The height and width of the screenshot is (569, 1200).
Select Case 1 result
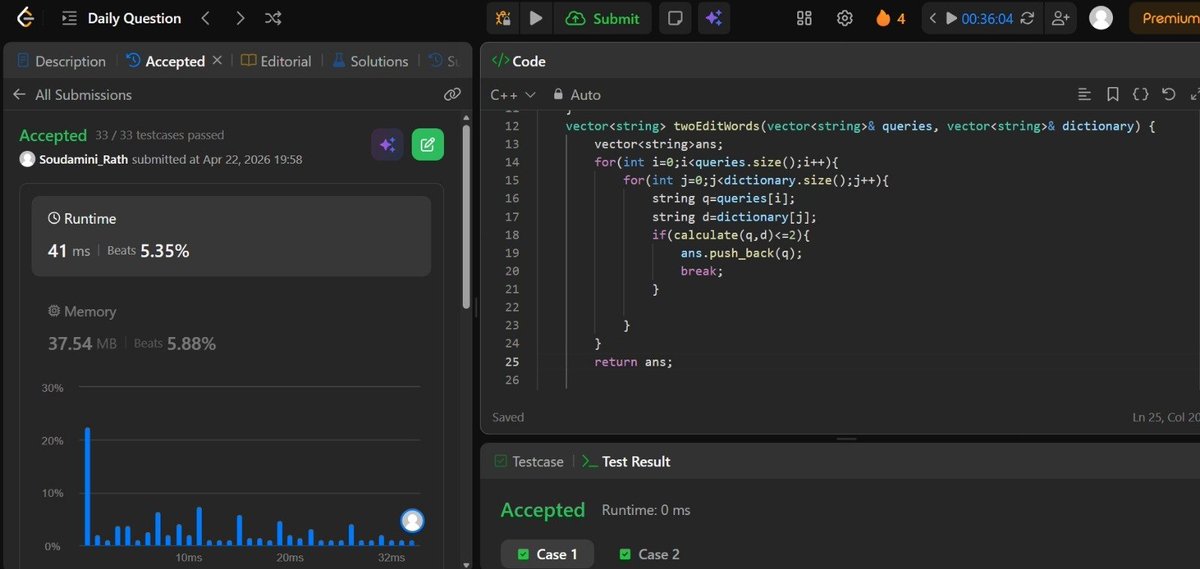click(547, 554)
